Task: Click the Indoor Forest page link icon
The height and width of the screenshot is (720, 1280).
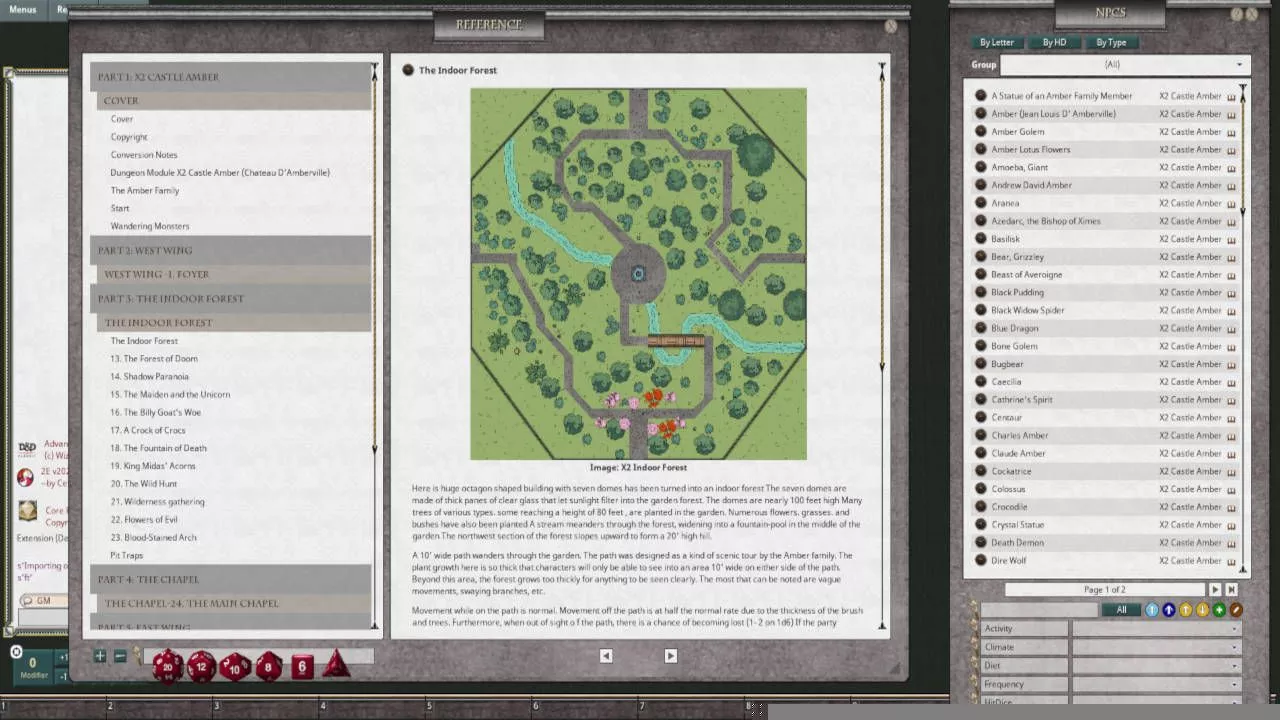Action: pyautogui.click(x=408, y=70)
